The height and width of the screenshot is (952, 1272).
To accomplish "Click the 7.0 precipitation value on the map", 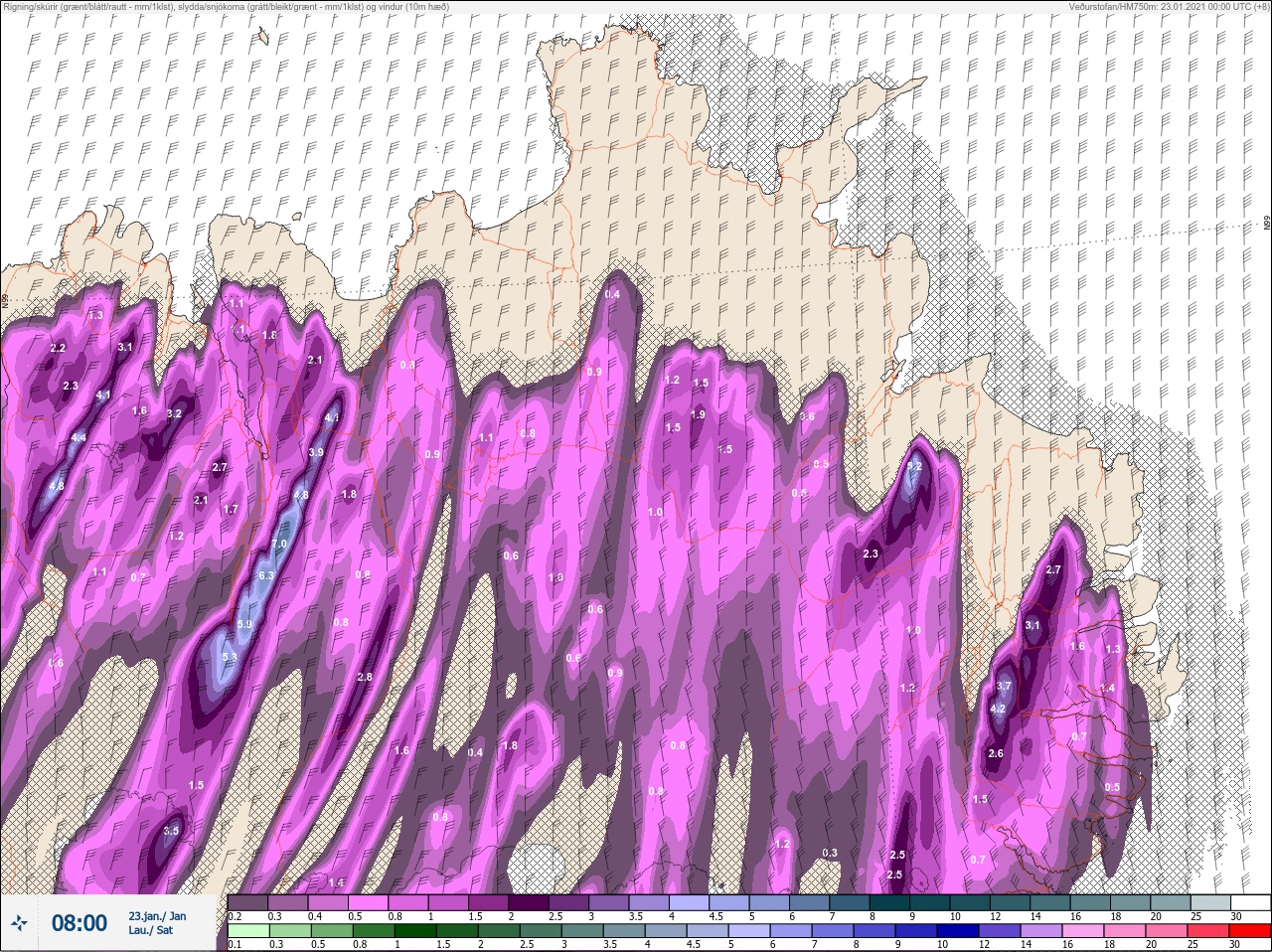I will [279, 545].
